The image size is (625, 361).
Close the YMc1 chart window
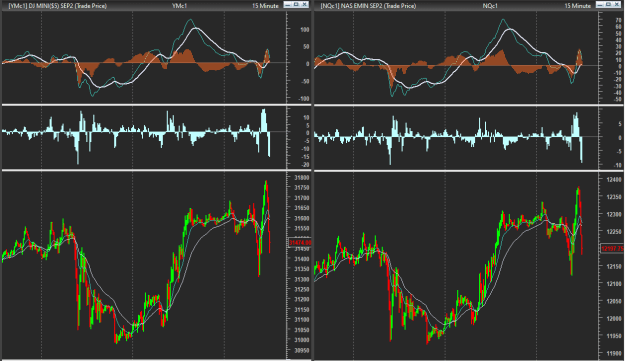tap(305, 4)
